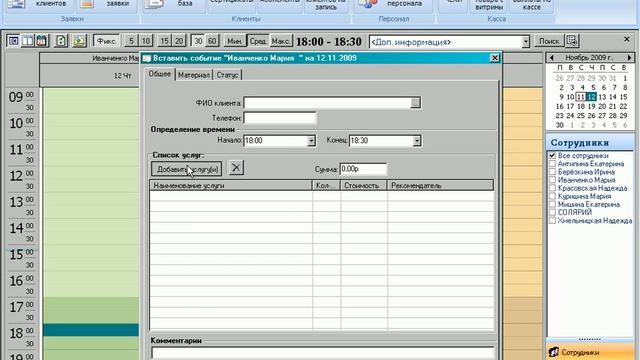Screen dimensions: 640x360
Task: Click the Сумма field showing 0,00р
Action: 363,169
